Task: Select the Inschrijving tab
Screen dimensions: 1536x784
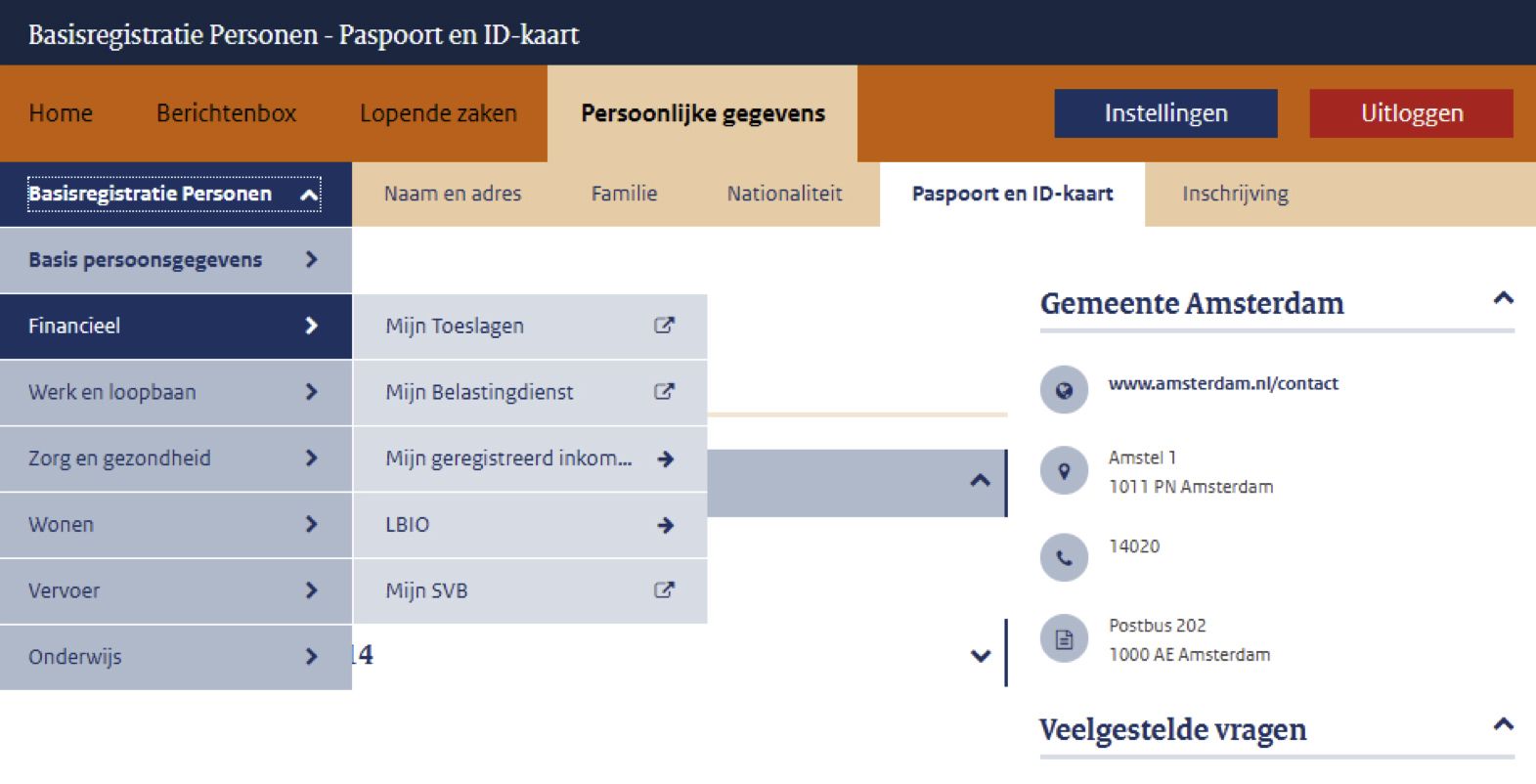Action: click(1235, 194)
